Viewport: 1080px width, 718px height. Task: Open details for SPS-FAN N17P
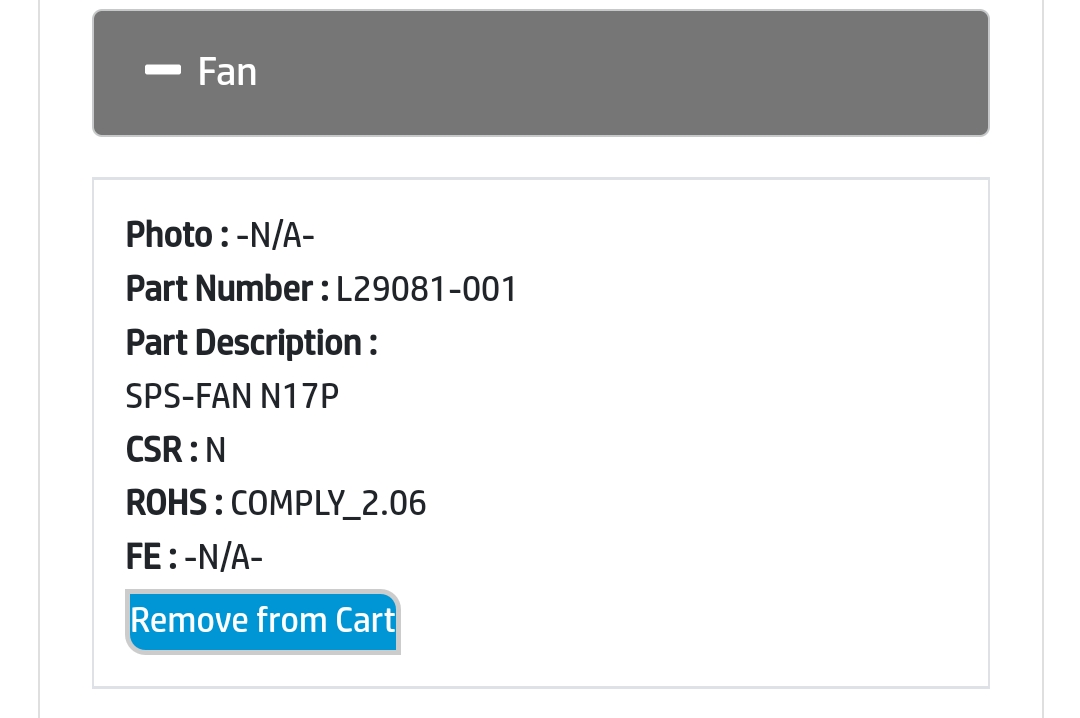(231, 396)
